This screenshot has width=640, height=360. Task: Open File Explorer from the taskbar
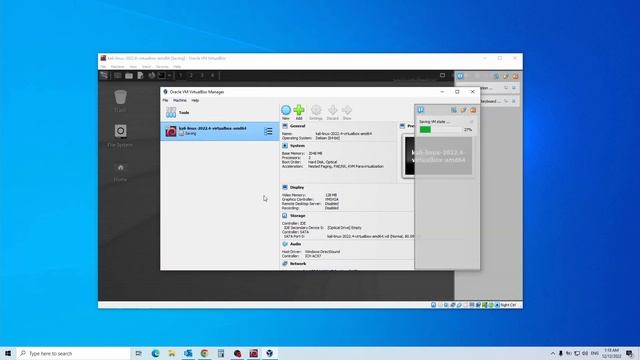[x=172, y=353]
